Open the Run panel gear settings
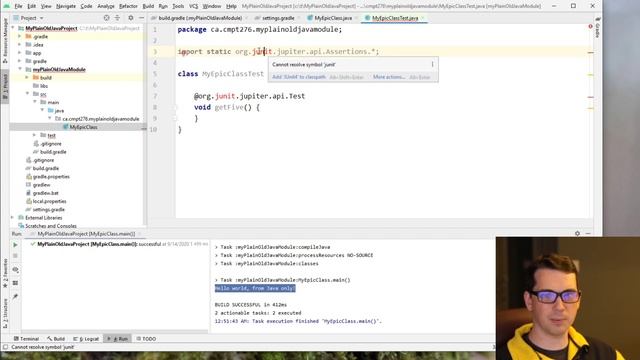Viewport: 640px width, 360px height. 577,233
